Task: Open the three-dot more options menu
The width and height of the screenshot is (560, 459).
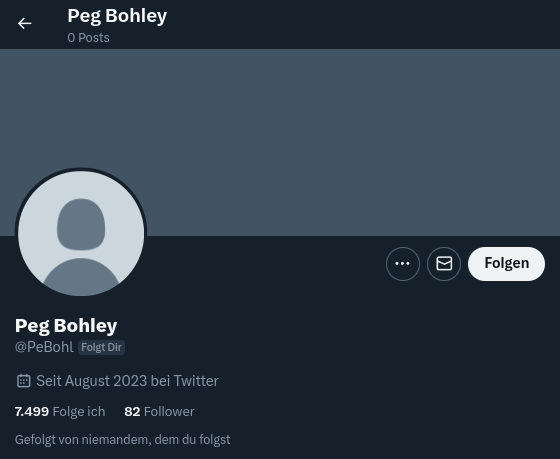Action: click(x=402, y=264)
